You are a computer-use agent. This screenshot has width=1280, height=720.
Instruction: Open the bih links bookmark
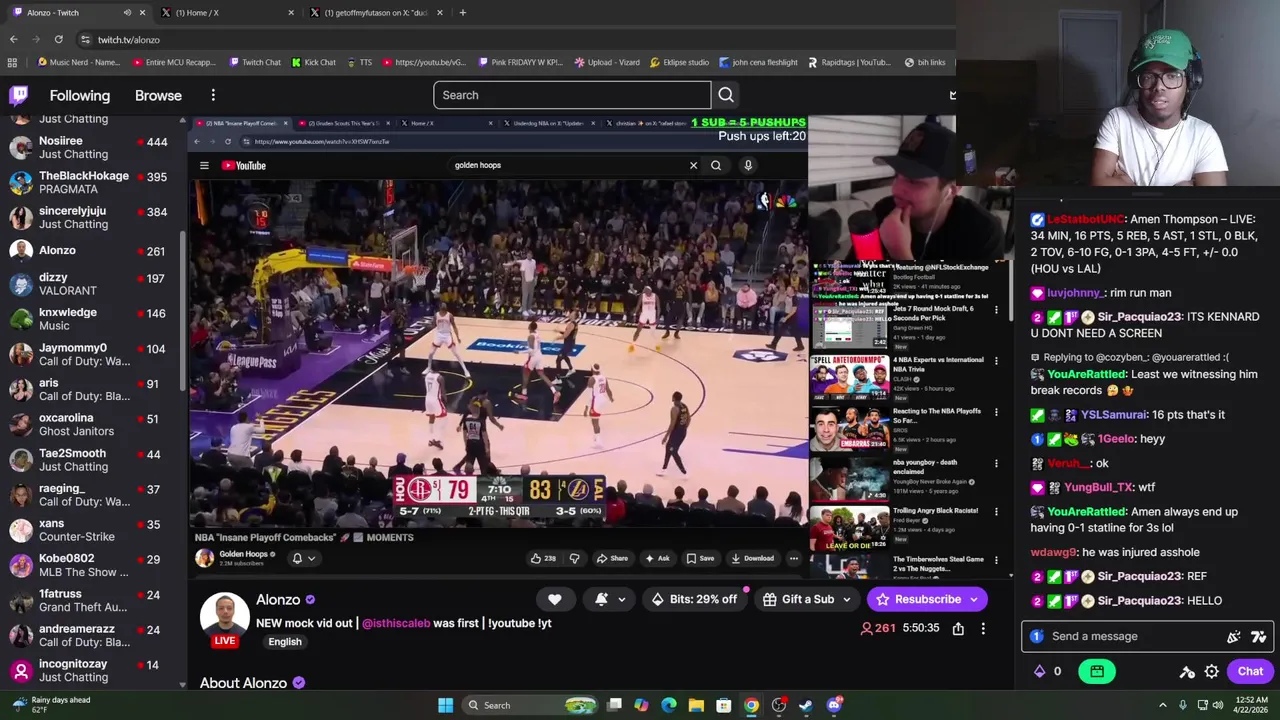point(924,62)
